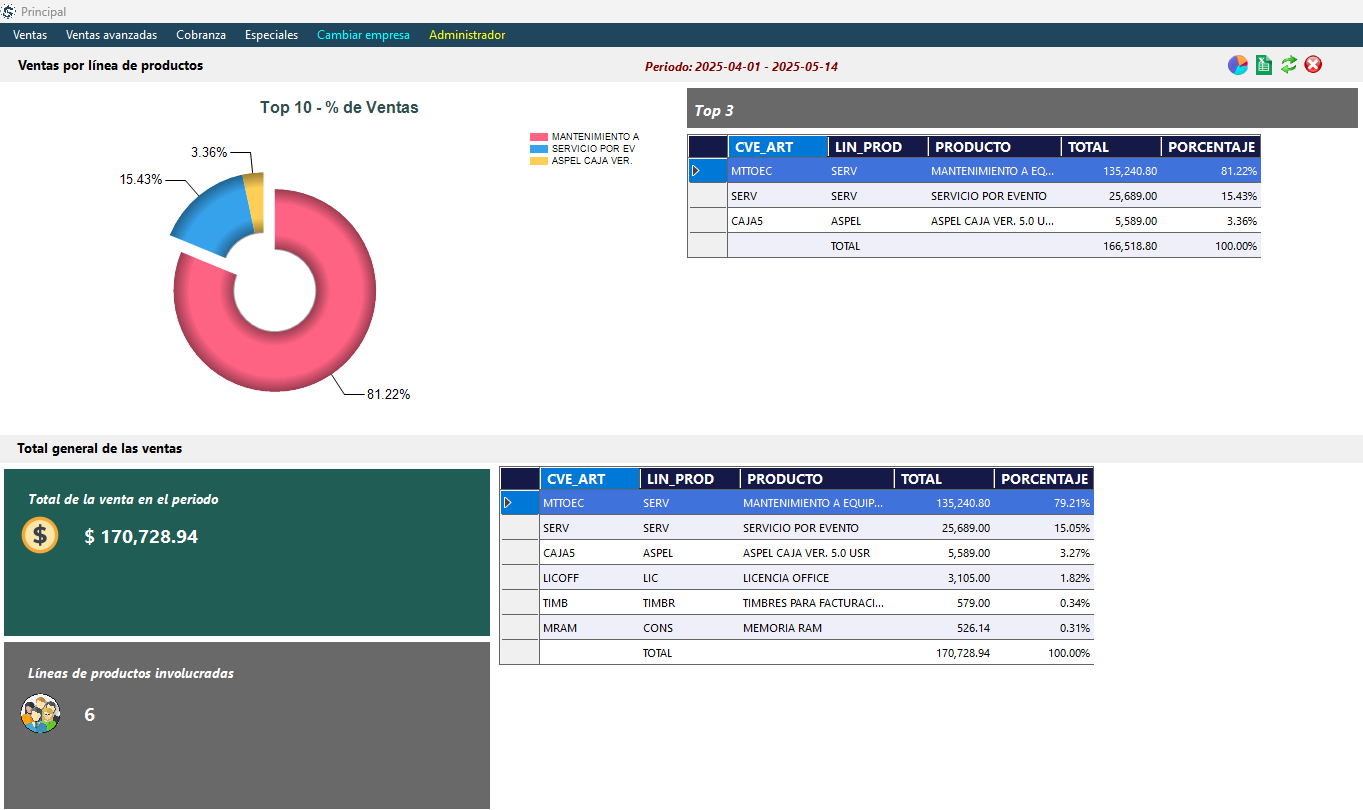The width and height of the screenshot is (1363, 810).
Task: Click the Periodo date range label
Action: pyautogui.click(x=743, y=64)
